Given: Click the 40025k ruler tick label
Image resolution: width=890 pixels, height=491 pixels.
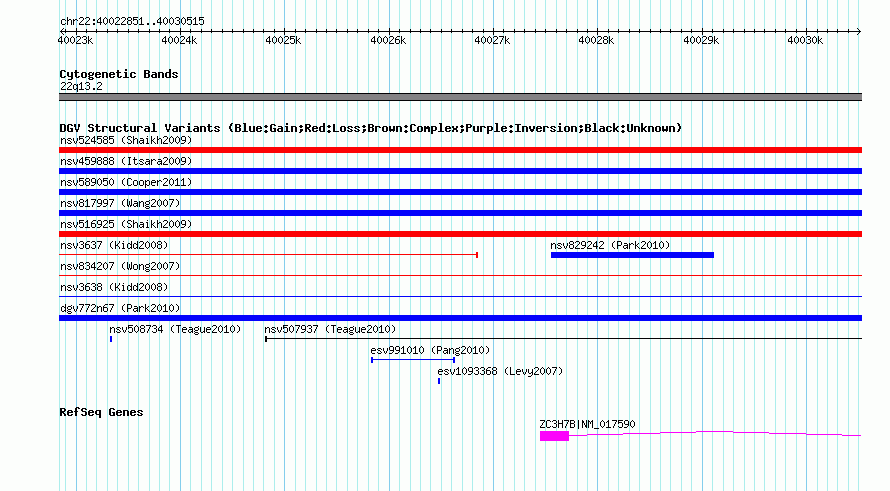Looking at the screenshot, I should pyautogui.click(x=283, y=40).
